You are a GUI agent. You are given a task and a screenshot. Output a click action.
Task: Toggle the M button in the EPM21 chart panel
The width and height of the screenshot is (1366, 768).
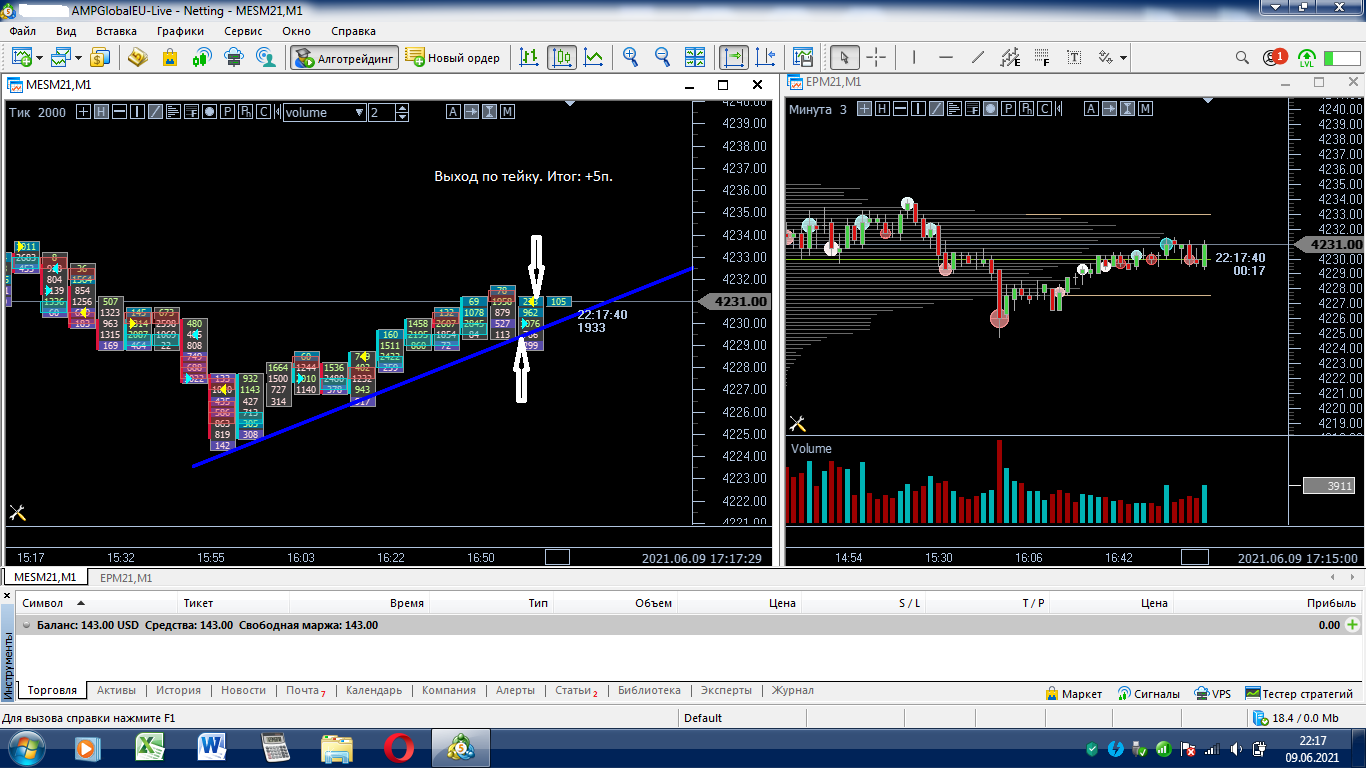click(1145, 109)
